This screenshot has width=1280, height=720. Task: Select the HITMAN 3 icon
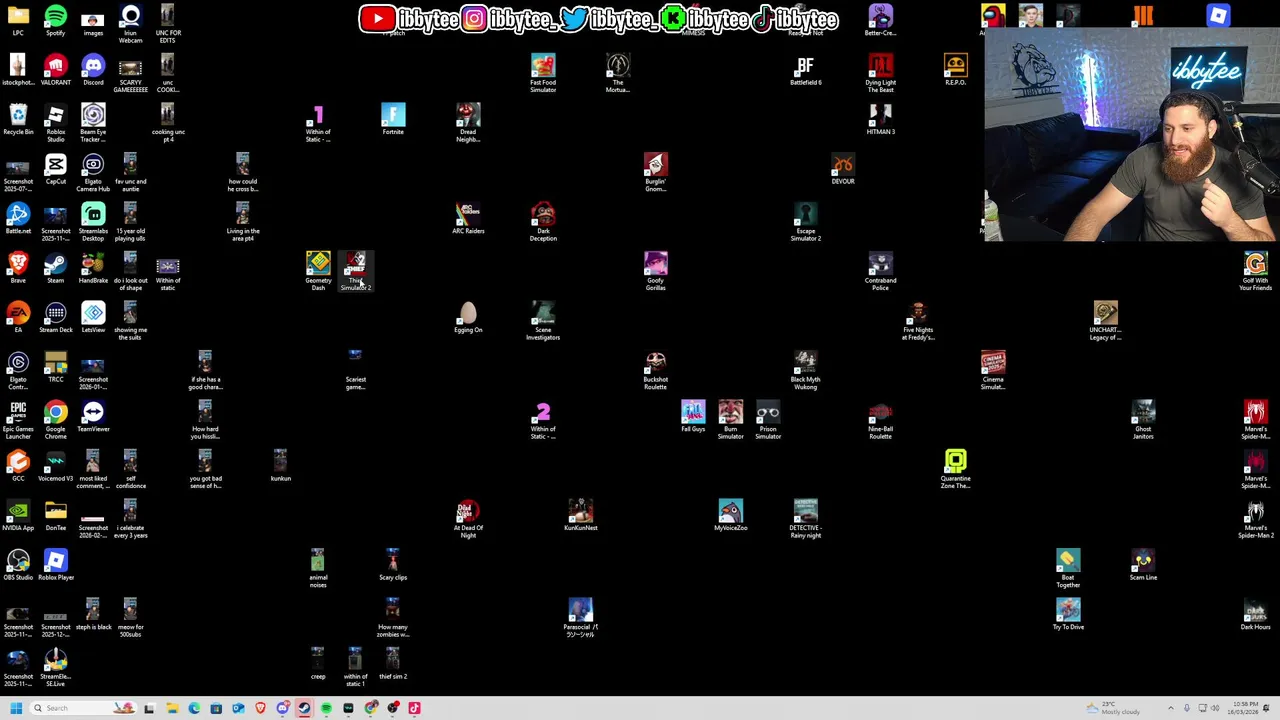pyautogui.click(x=880, y=120)
